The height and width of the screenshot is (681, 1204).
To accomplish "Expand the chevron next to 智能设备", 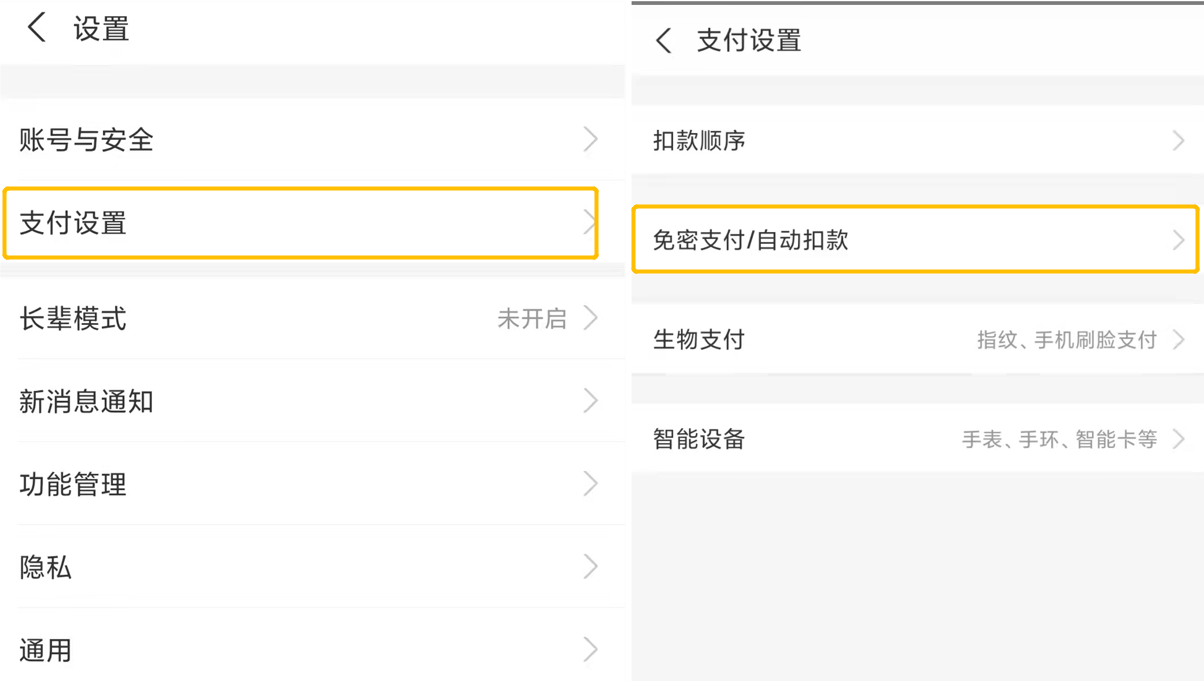I will click(x=1180, y=439).
